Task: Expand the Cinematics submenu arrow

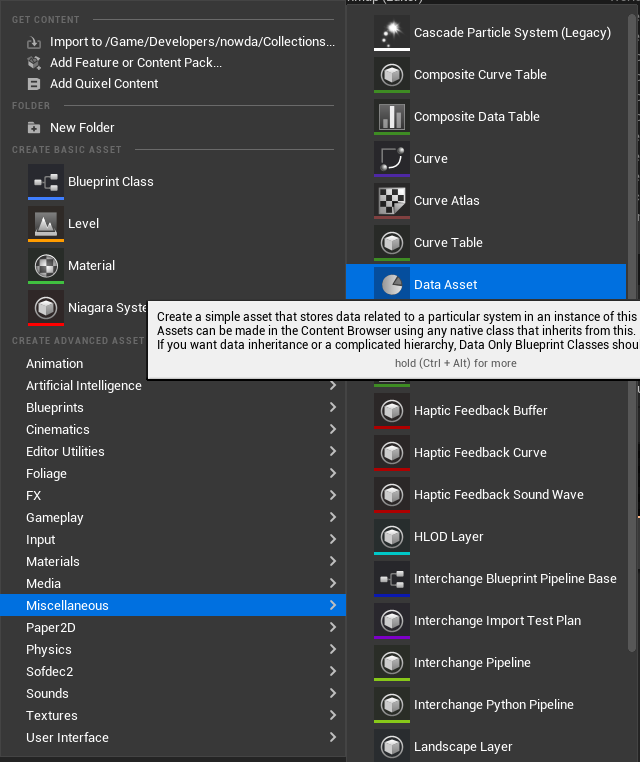Action: (x=333, y=429)
